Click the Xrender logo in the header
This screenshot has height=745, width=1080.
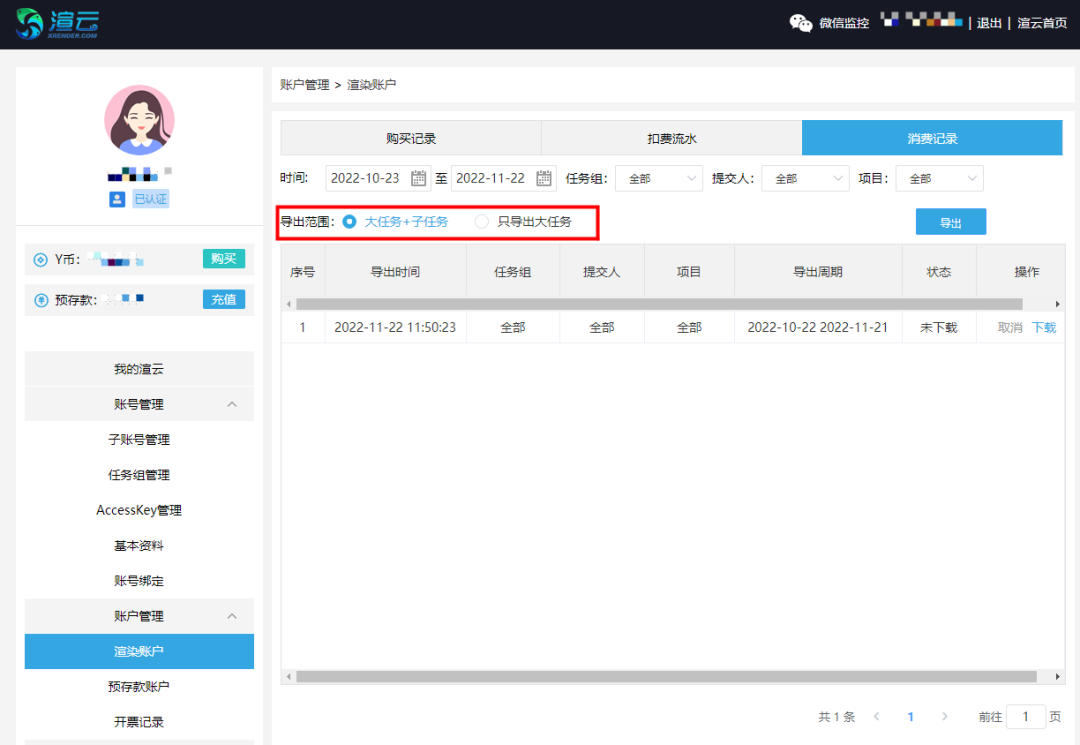(x=58, y=23)
